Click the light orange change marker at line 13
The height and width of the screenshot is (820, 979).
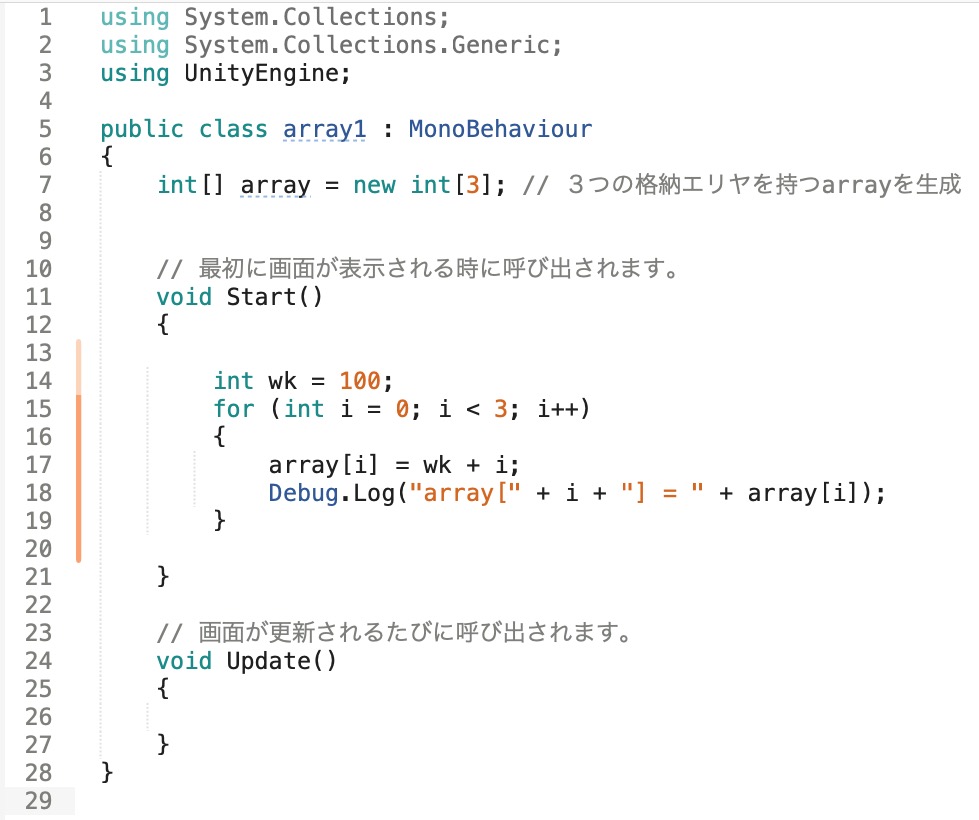(x=78, y=366)
